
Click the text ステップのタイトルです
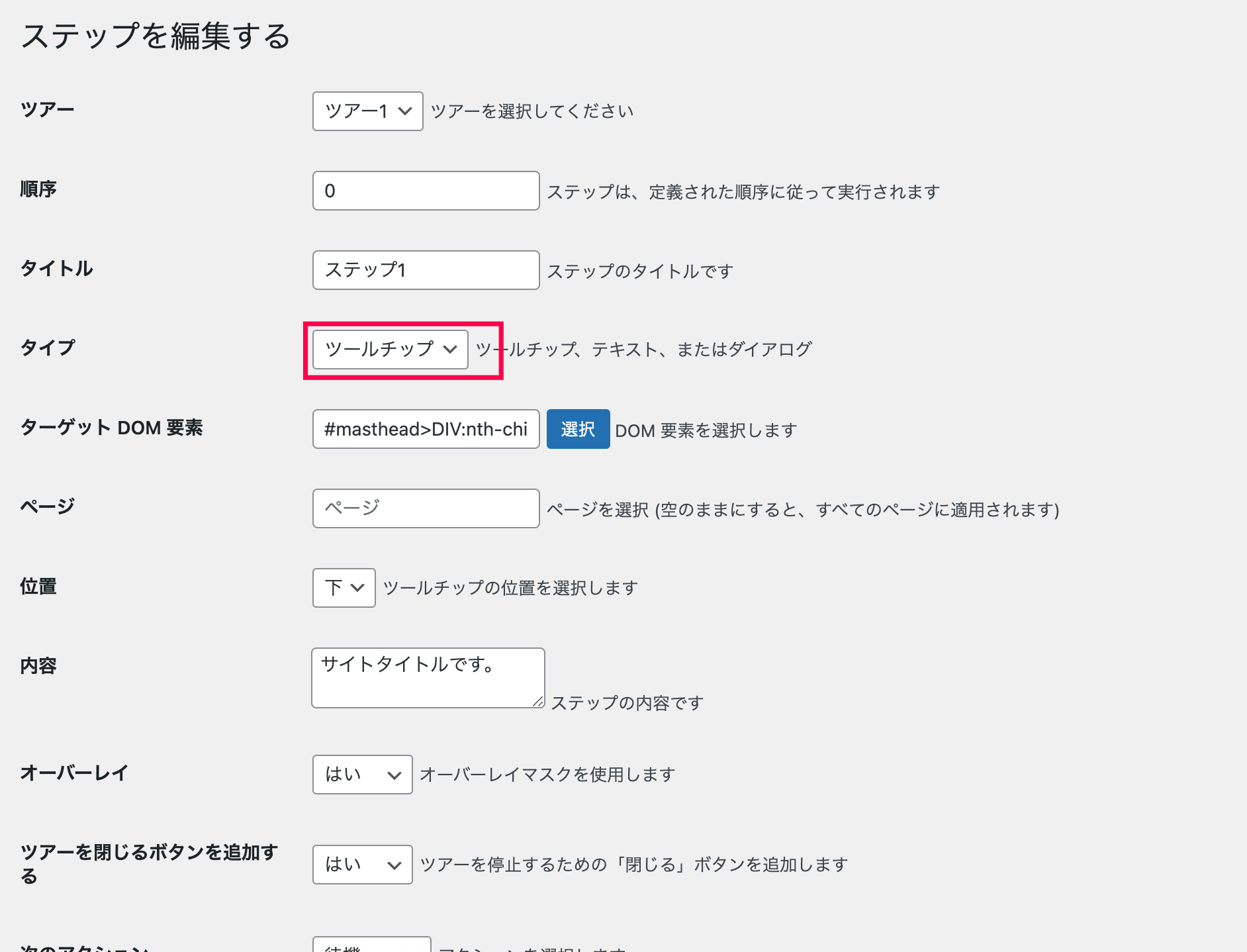click(x=640, y=271)
